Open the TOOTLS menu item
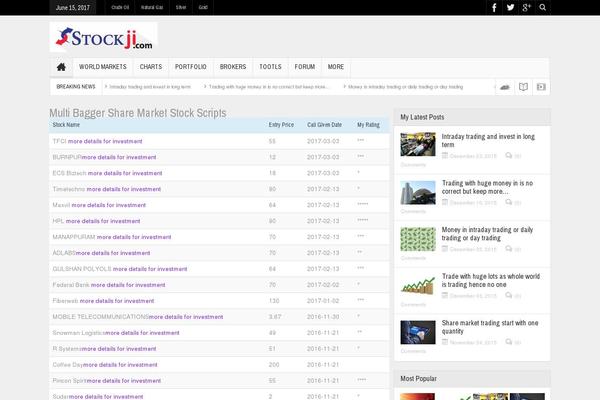Viewport: 600px width, 400px height. [270, 67]
